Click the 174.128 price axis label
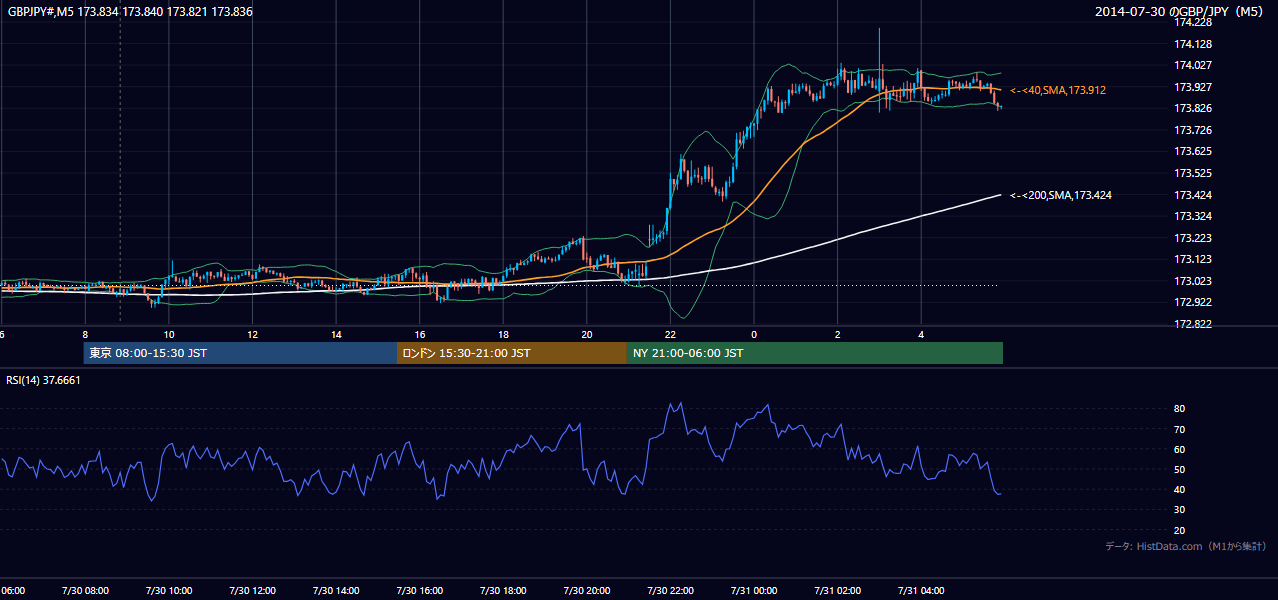This screenshot has height=600, width=1278. pos(1192,44)
